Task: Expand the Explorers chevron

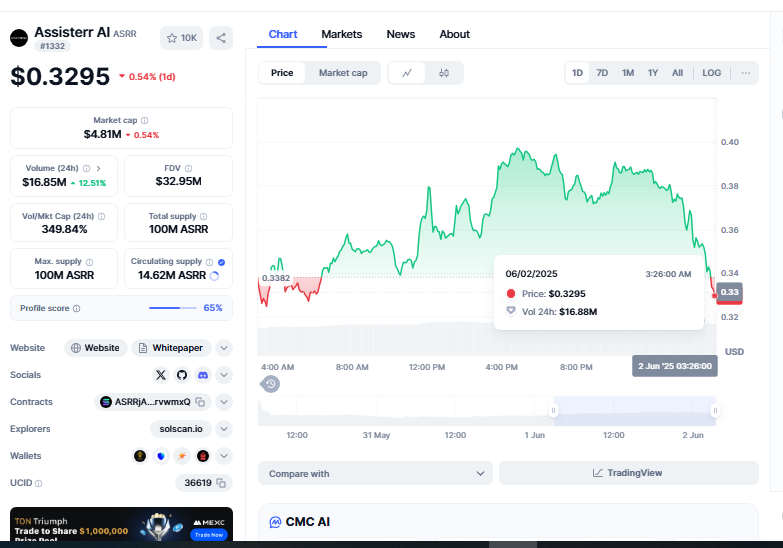Action: click(224, 429)
